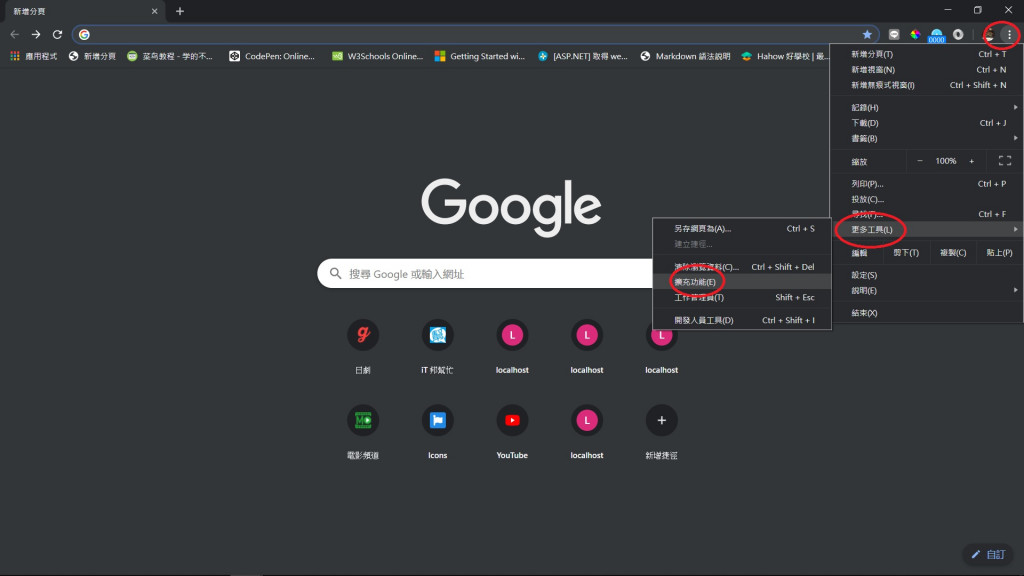Screen dimensions: 1024x576
Task: Select 下載(D) downloads menu item
Action: coord(927,123)
